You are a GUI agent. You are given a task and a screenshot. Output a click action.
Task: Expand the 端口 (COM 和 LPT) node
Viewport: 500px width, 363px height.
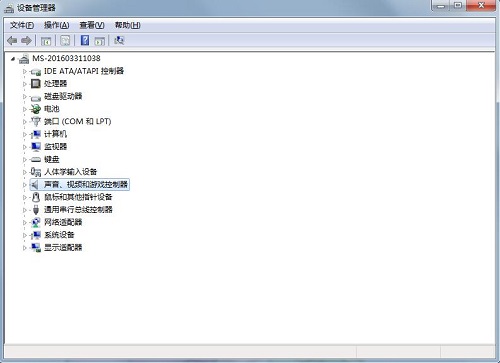tap(25, 122)
